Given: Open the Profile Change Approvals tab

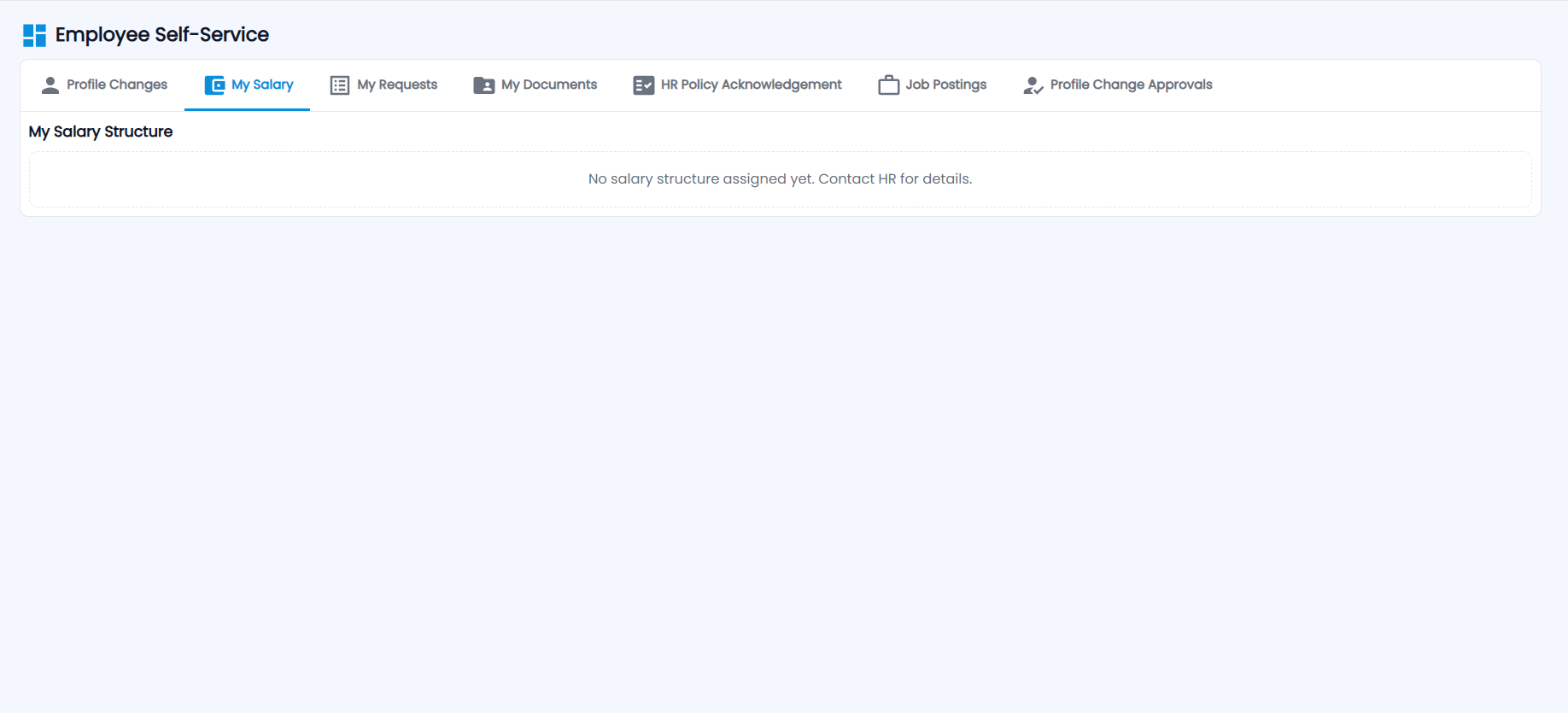Looking at the screenshot, I should (x=1118, y=85).
